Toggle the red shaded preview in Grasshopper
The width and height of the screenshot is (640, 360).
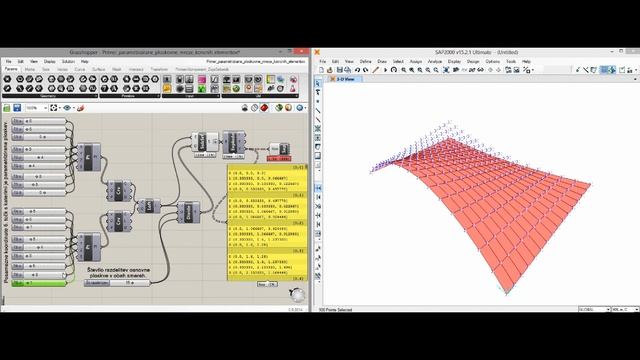[264, 108]
